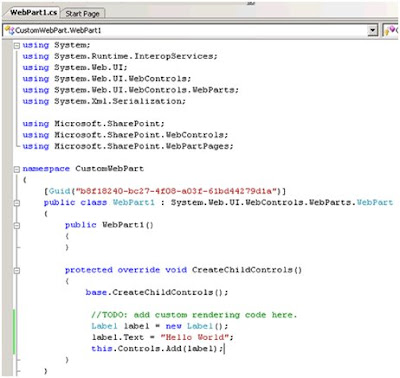Click the using Microsoft.SharePoint.WebPartPages line

click(x=128, y=146)
